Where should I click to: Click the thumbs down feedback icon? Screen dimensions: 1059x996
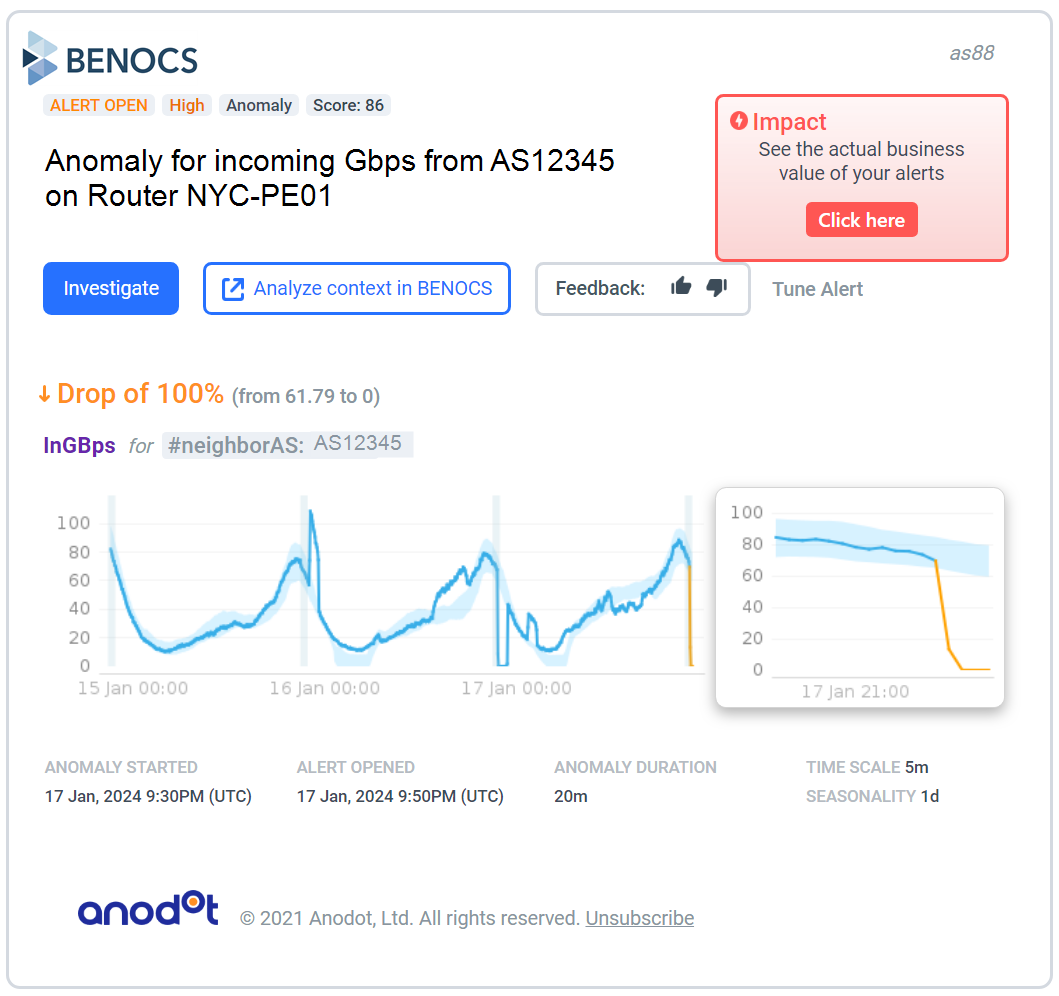(x=716, y=287)
